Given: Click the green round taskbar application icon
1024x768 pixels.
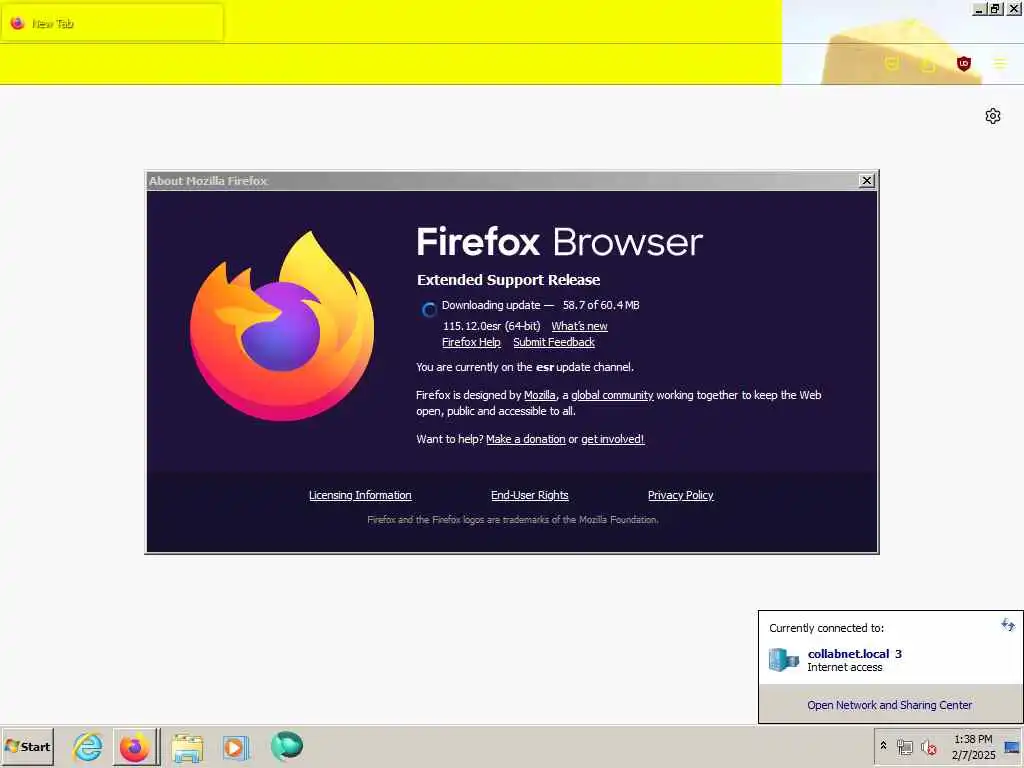Looking at the screenshot, I should (286, 746).
